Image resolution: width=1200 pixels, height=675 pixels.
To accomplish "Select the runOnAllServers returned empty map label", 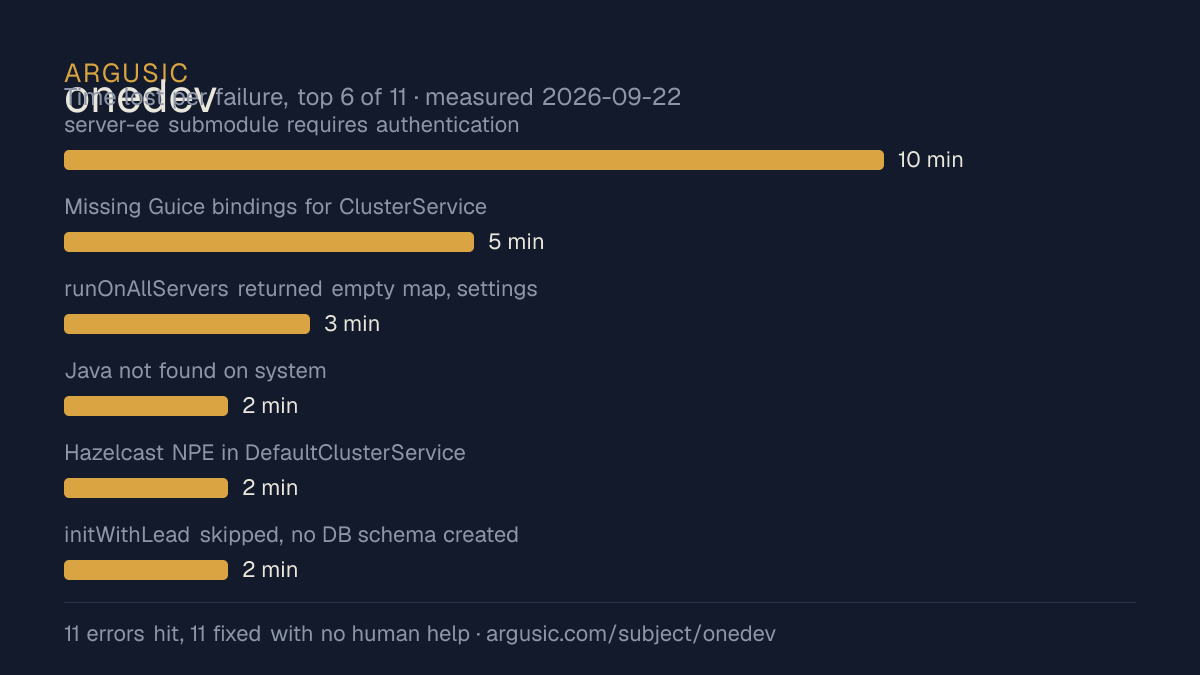I will pyautogui.click(x=301, y=289).
